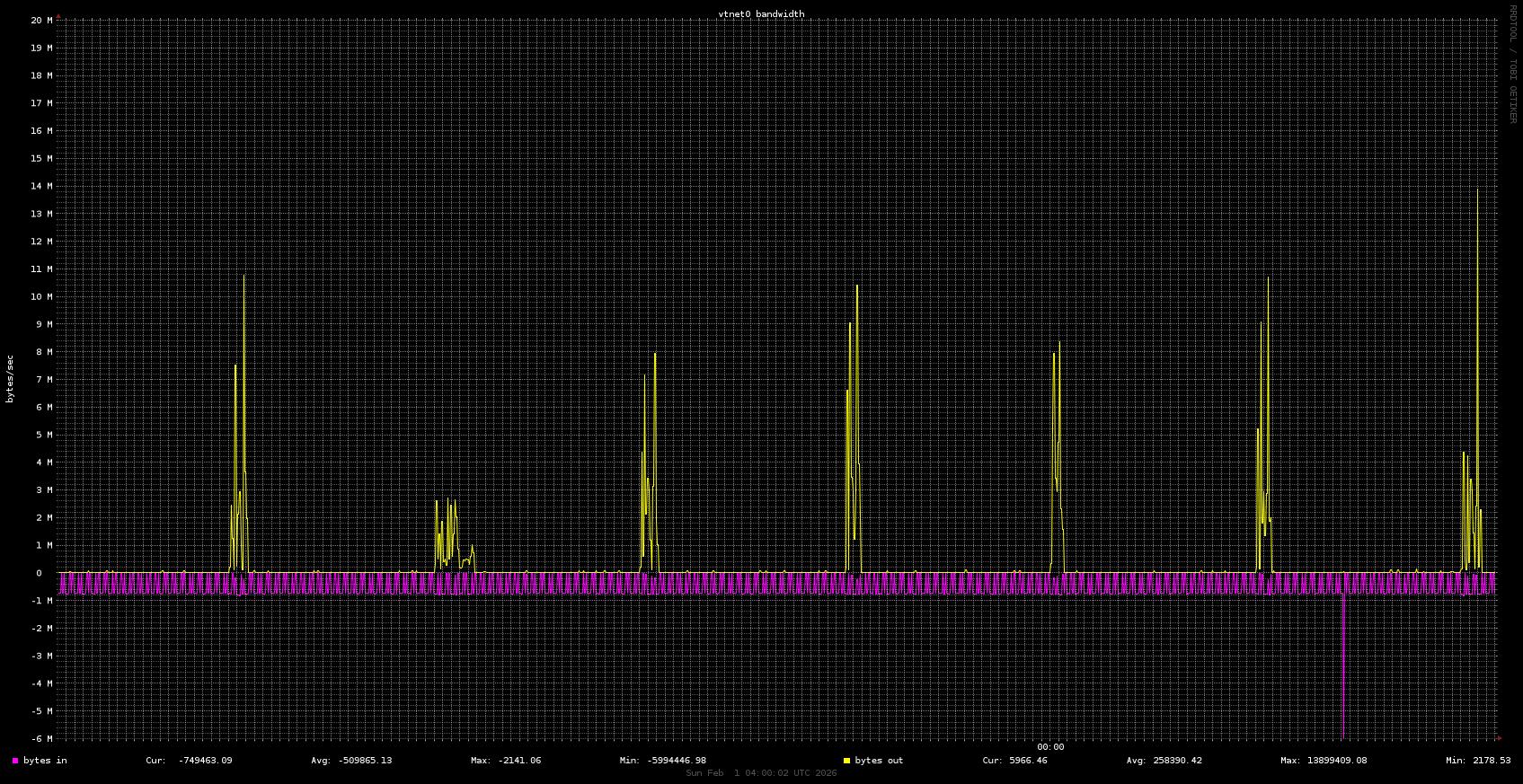The width and height of the screenshot is (1523, 784).
Task: Click the yellow "bytes out" legend swatch
Action: (x=846, y=761)
